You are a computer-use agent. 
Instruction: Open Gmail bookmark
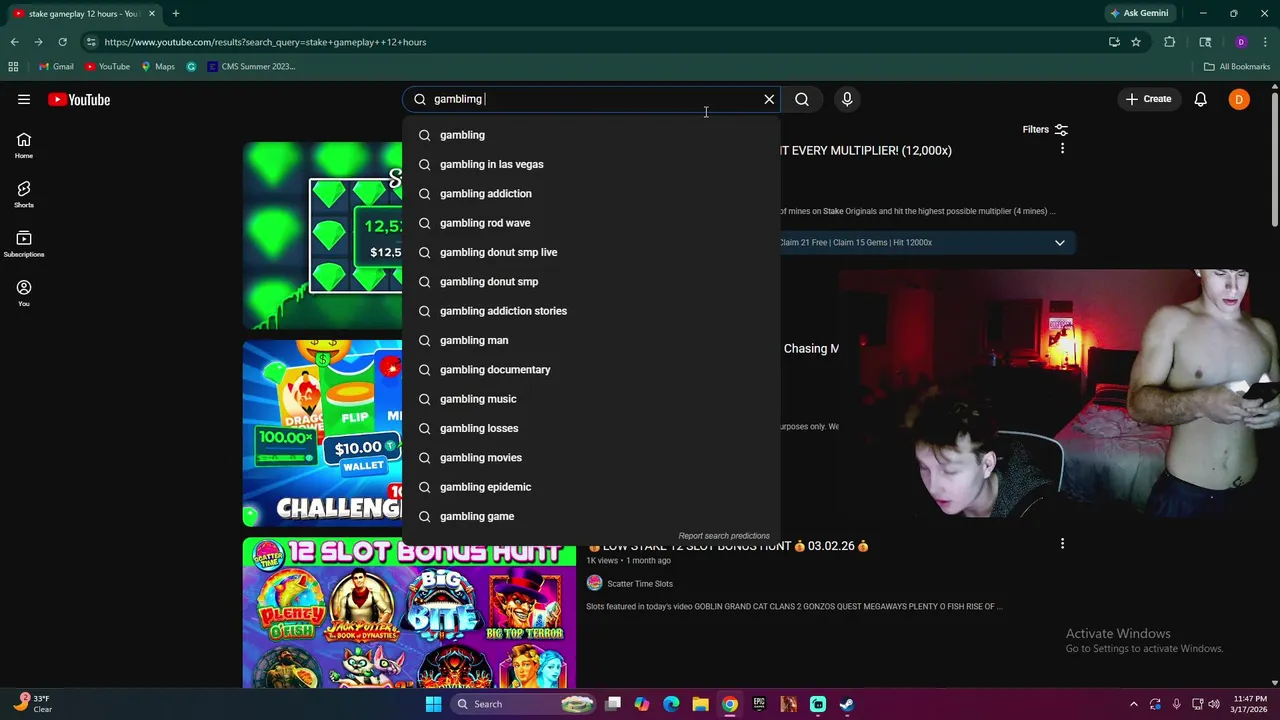pyautogui.click(x=56, y=66)
